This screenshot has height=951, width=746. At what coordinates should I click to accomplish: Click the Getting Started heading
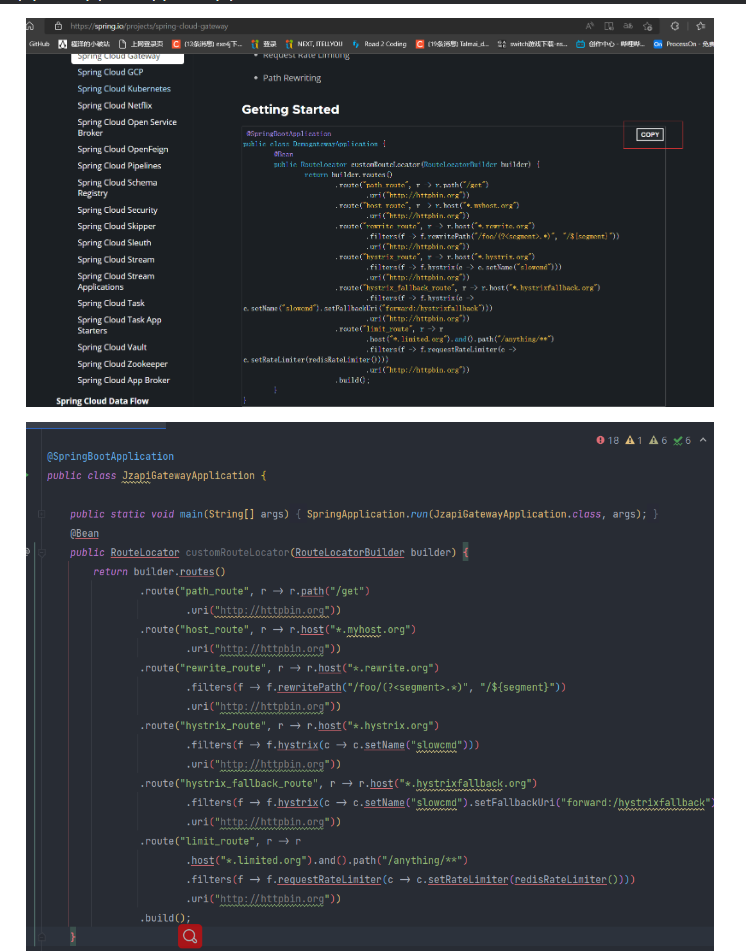click(x=290, y=110)
